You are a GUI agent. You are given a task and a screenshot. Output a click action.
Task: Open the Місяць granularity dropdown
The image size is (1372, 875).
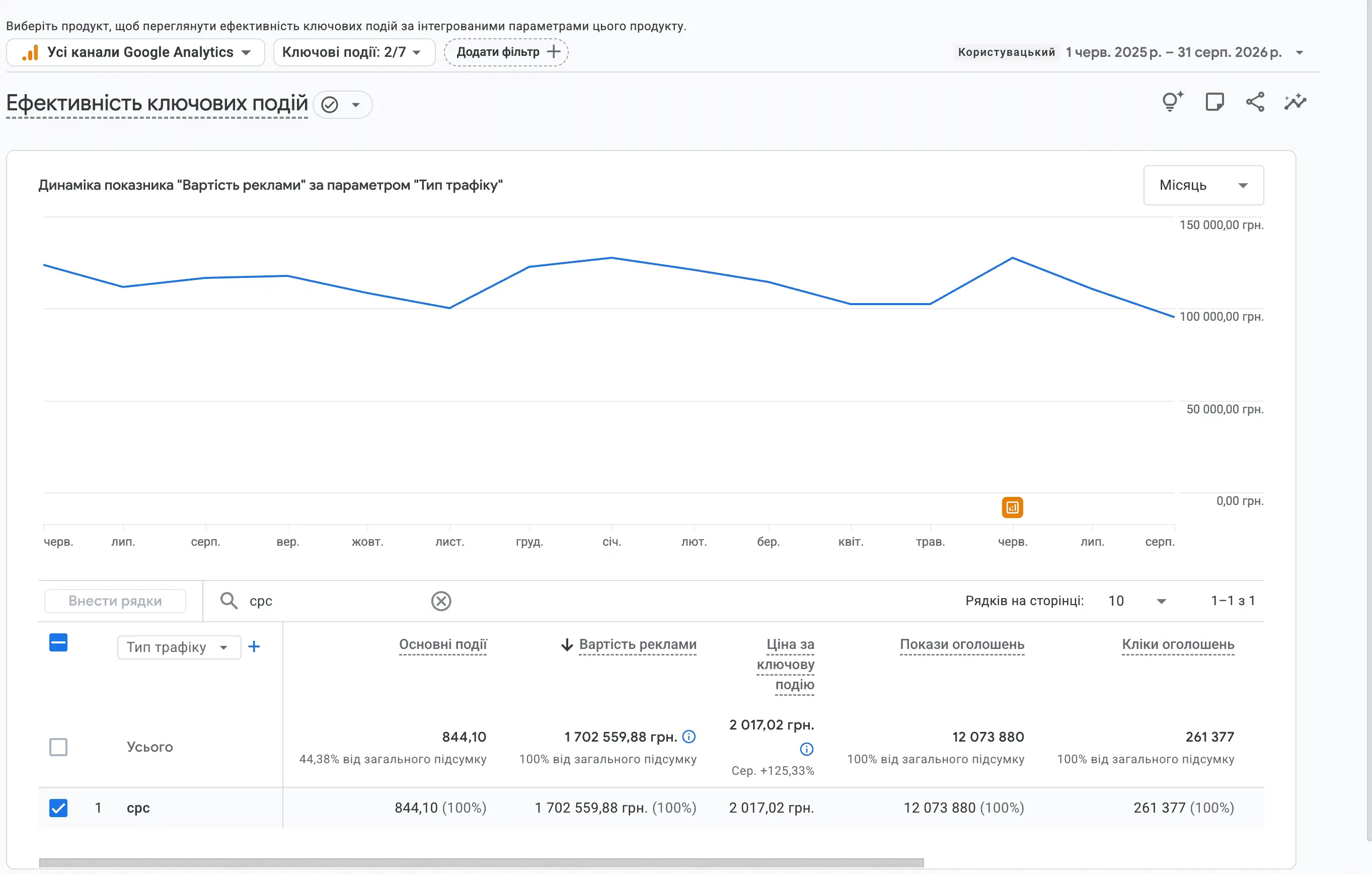tap(1203, 185)
